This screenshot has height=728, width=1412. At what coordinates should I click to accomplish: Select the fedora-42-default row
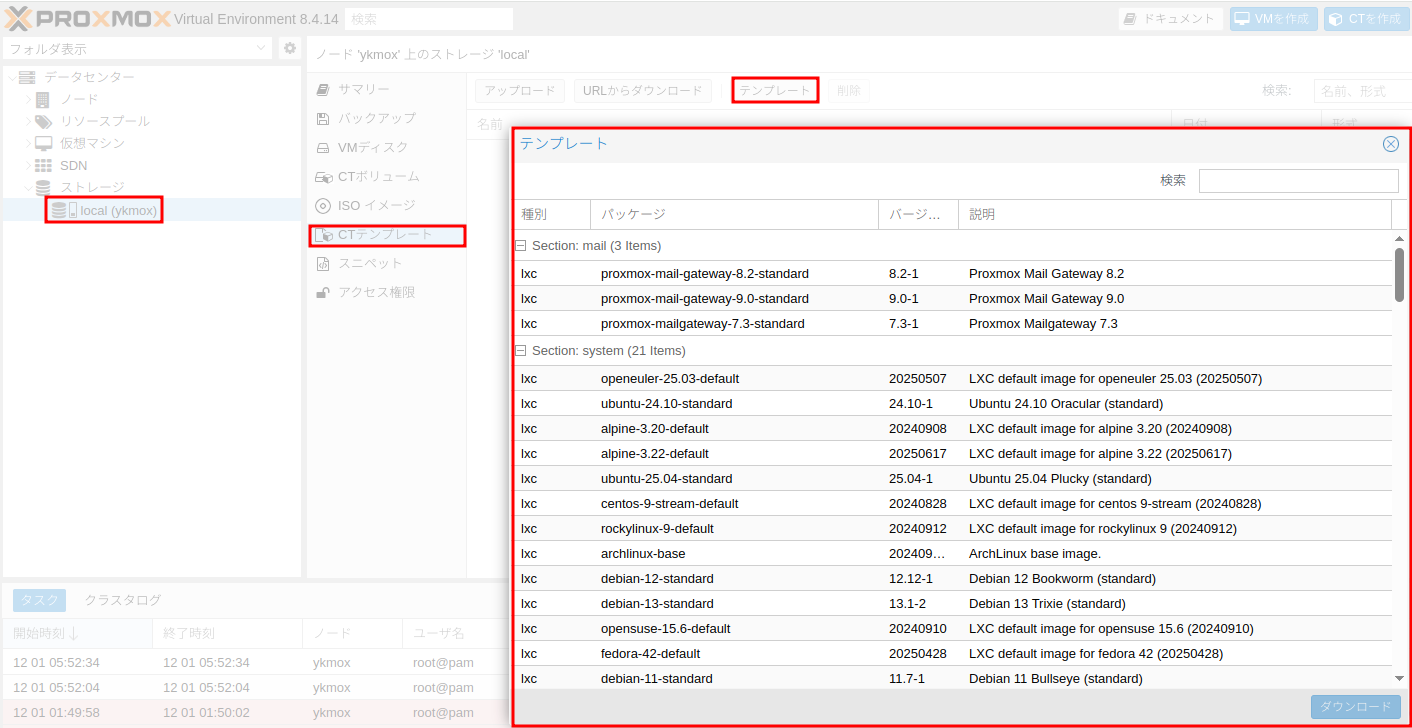point(953,654)
